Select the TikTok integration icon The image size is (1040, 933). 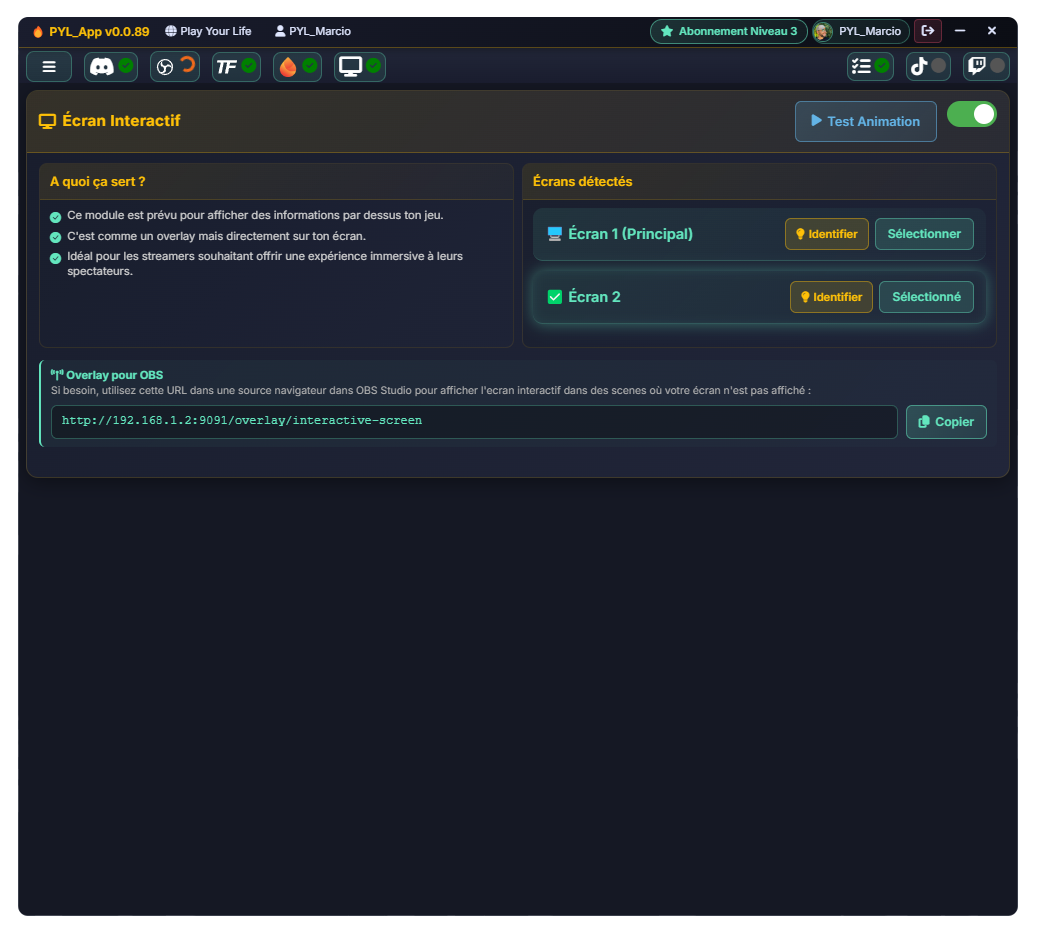coord(921,67)
